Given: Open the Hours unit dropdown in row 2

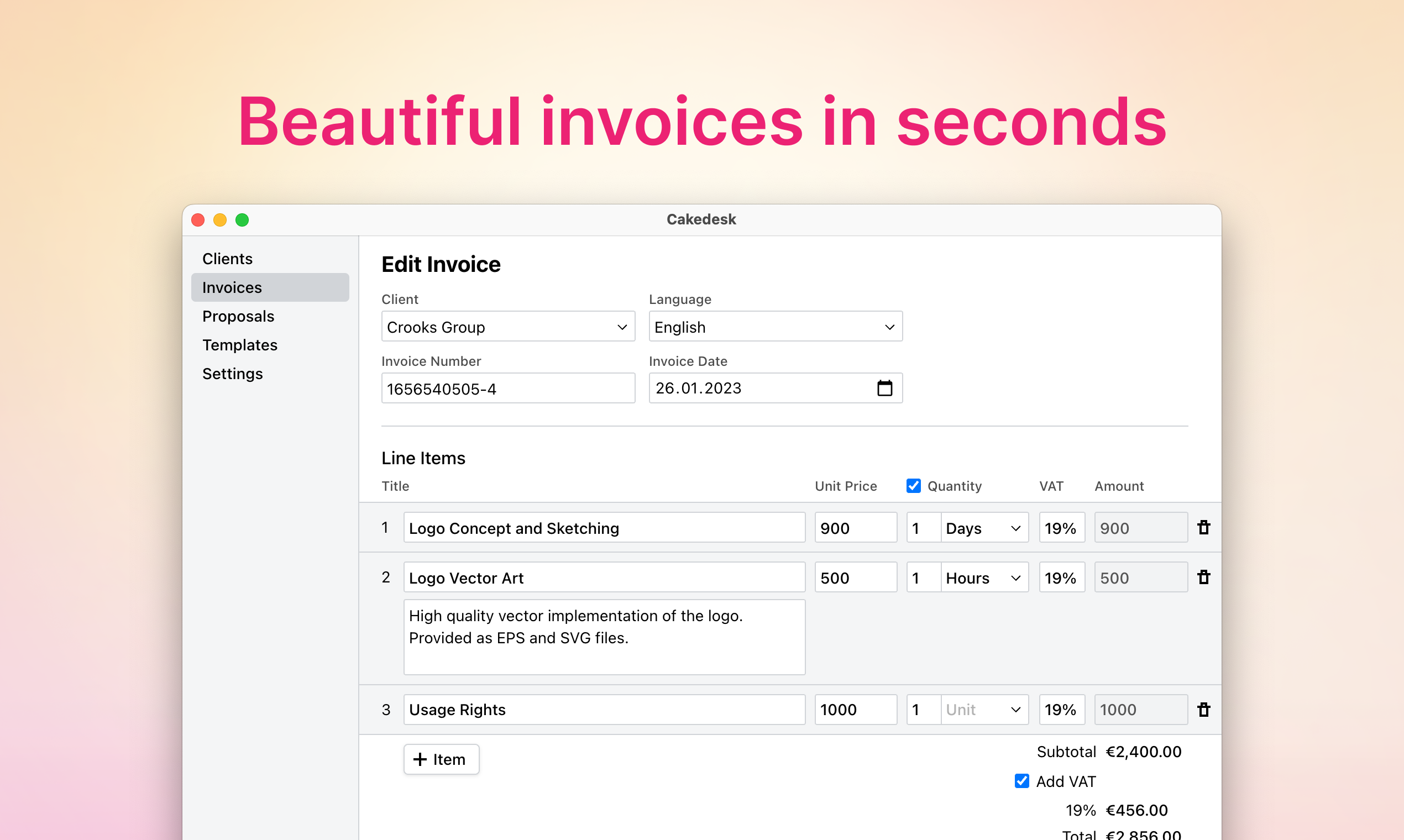Looking at the screenshot, I should coord(984,577).
